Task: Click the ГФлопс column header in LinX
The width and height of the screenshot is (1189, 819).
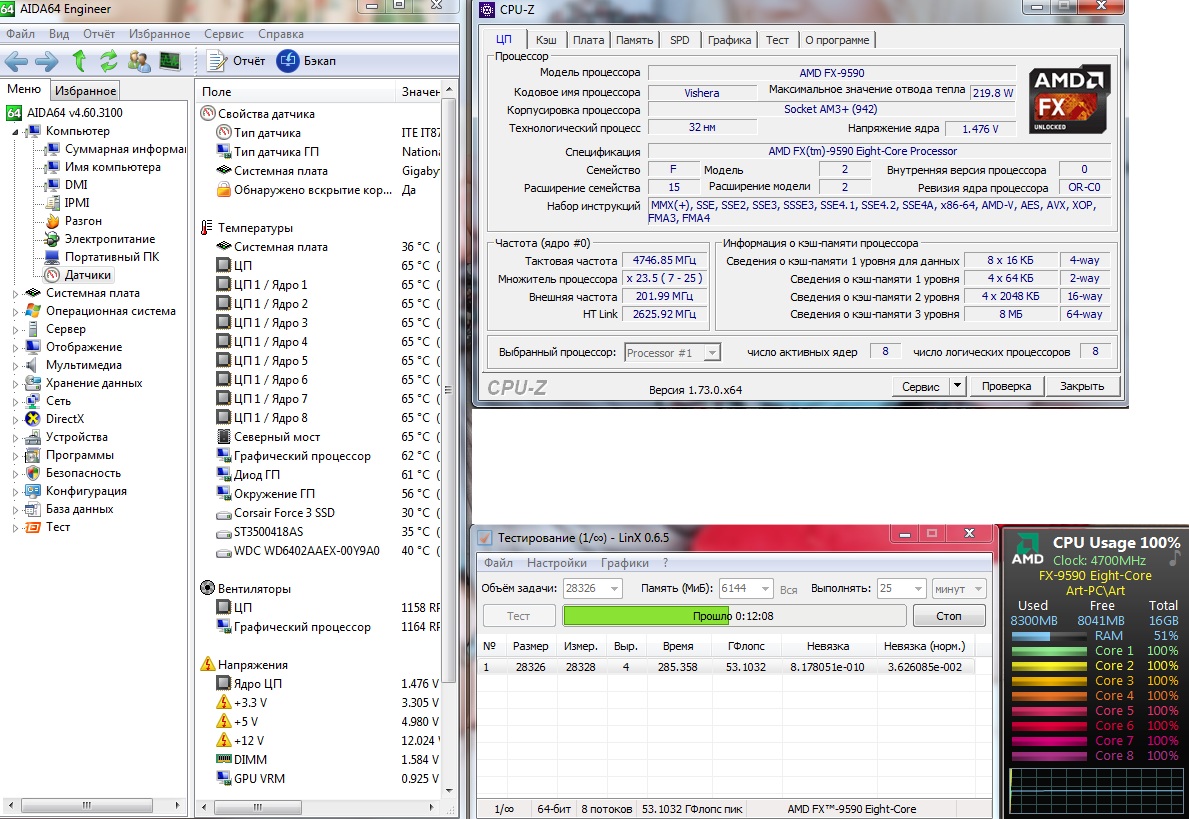Action: (x=746, y=646)
